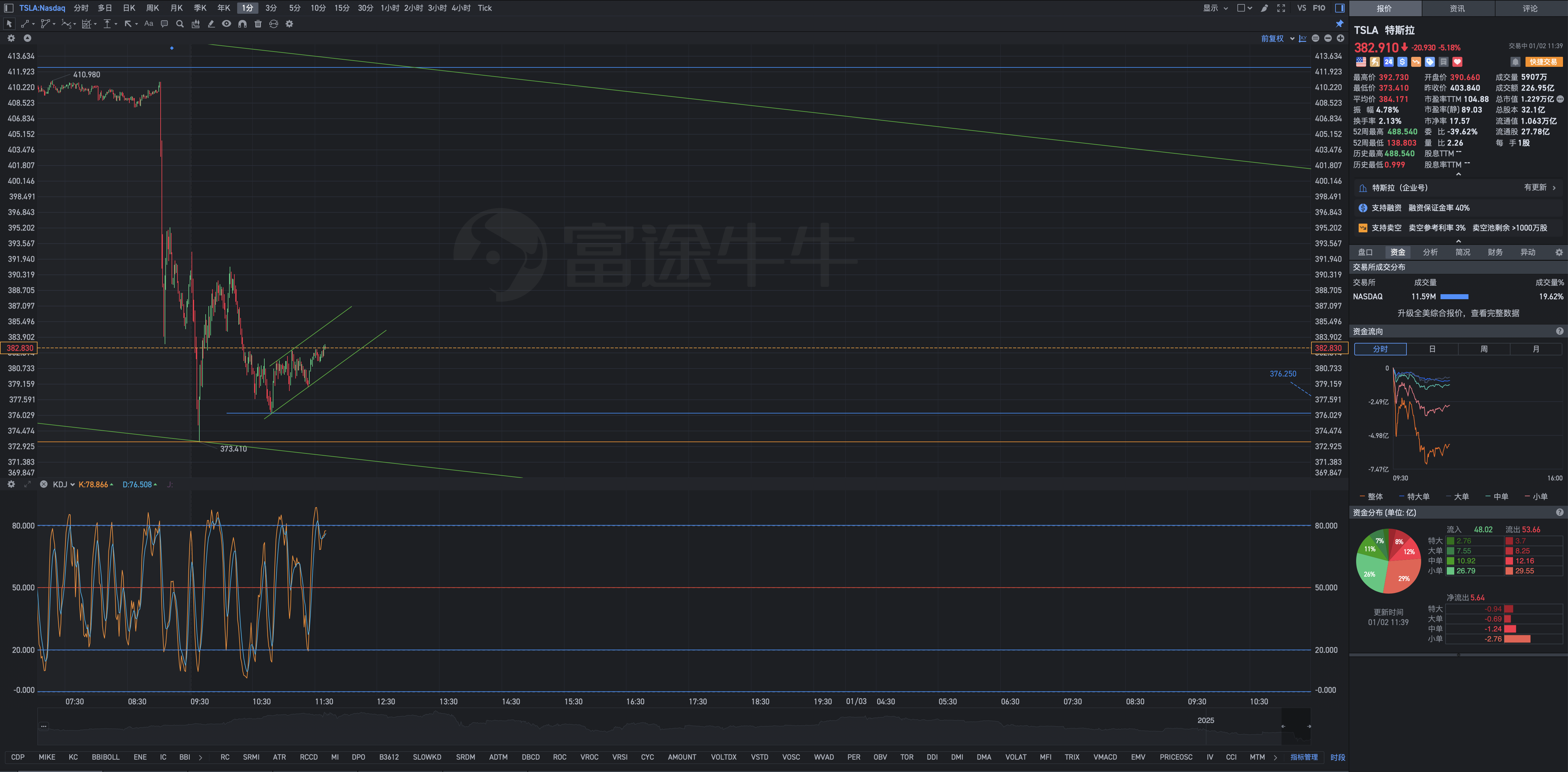Open drawing toolbar settings gear

pos(290,24)
